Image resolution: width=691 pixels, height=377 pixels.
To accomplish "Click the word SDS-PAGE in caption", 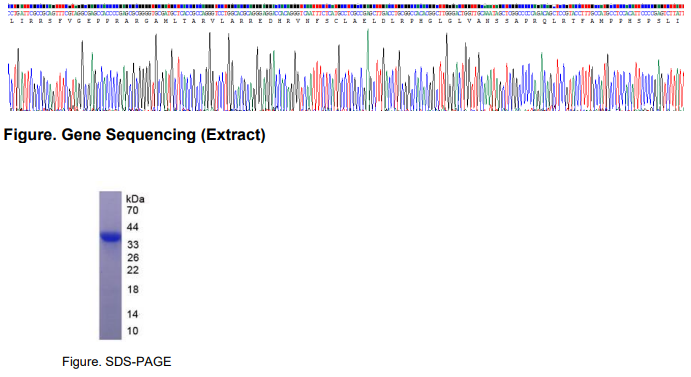I will pyautogui.click(x=138, y=362).
